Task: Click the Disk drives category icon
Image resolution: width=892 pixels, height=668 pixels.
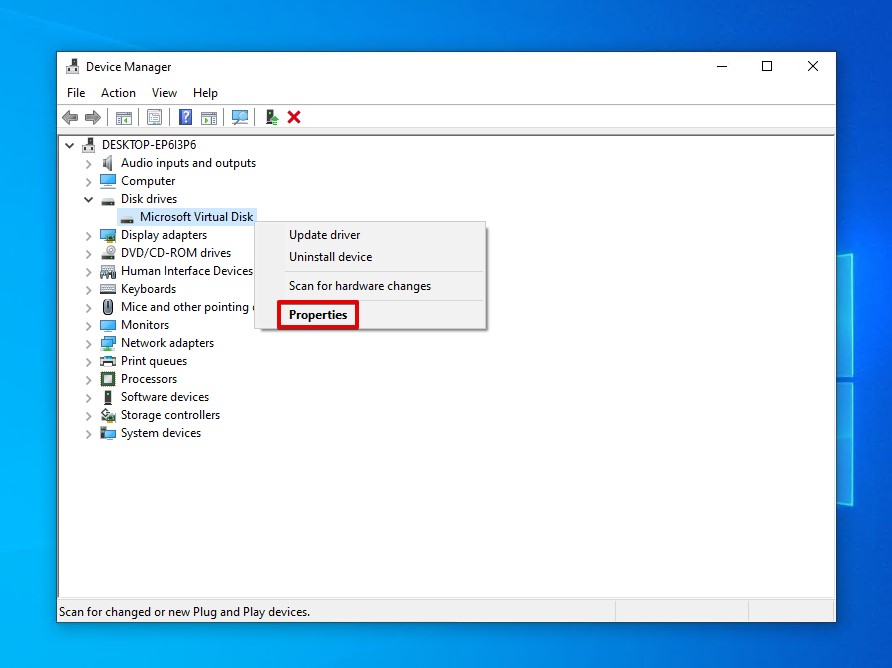Action: pos(108,200)
